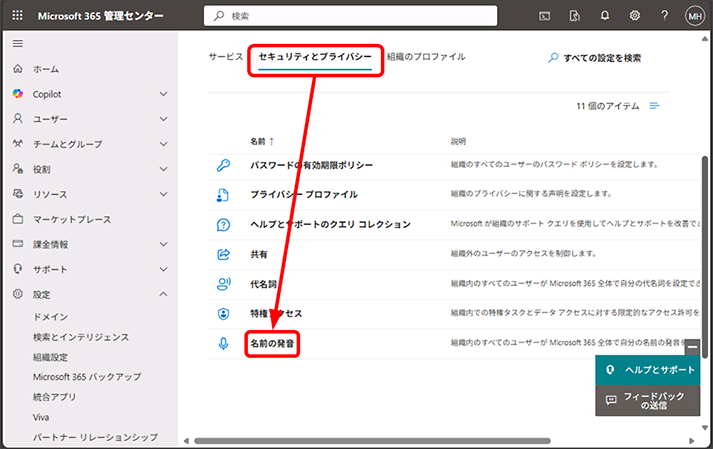Image resolution: width=713 pixels, height=449 pixels.
Task: Click the マーケットプレース bag icon
Action: pyautogui.click(x=18, y=219)
